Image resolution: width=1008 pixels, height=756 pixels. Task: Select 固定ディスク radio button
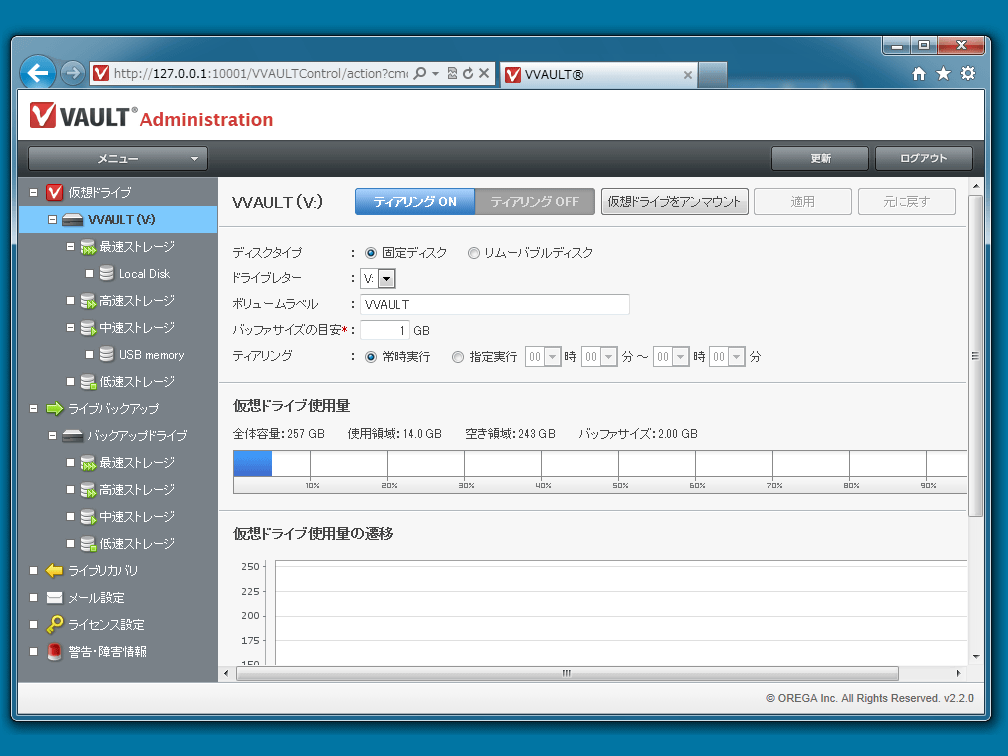click(370, 253)
